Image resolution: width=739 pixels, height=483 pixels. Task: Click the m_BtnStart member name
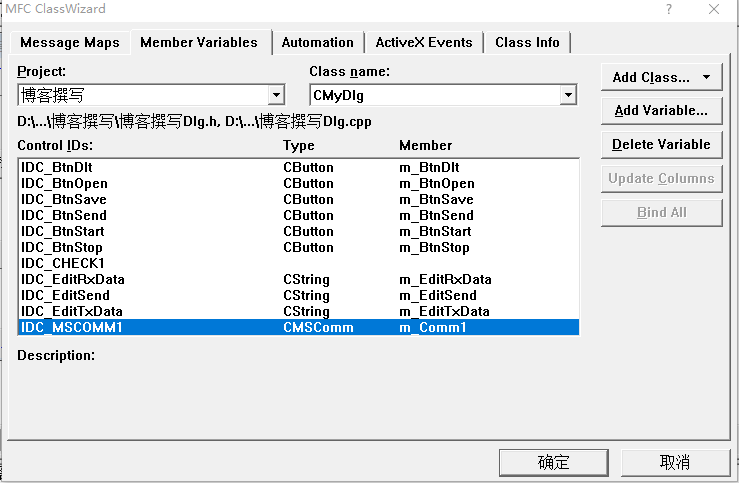point(435,231)
